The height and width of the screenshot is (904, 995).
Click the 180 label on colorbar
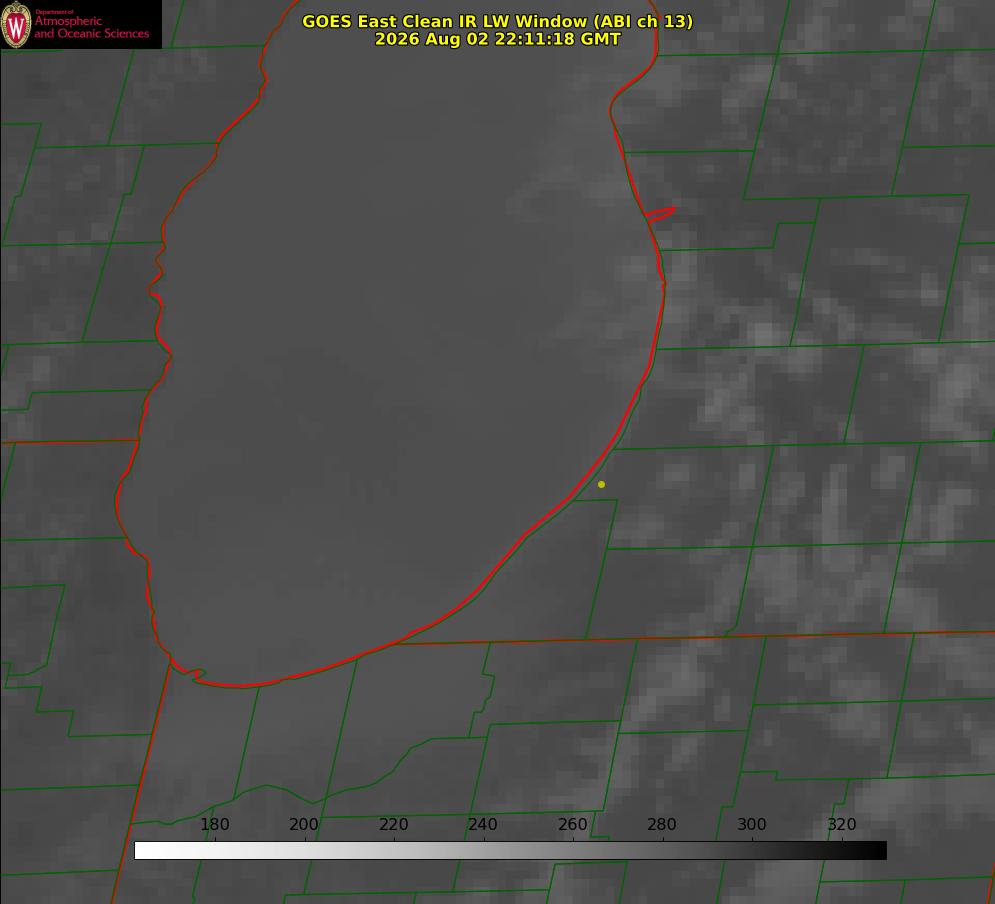click(214, 824)
